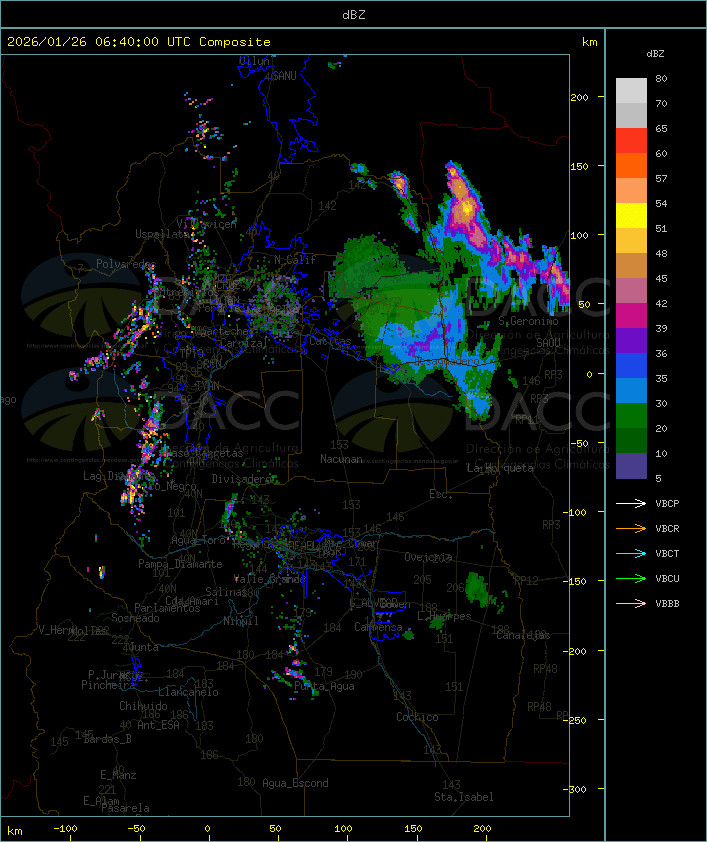Click the UTC Composite timestamp text

(x=138, y=42)
